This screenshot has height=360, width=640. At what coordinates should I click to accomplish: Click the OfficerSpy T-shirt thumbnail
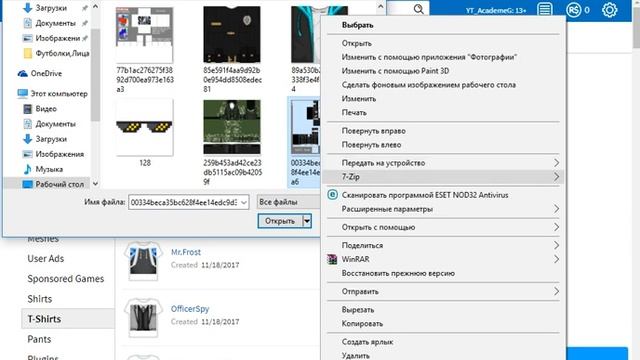coord(143,318)
